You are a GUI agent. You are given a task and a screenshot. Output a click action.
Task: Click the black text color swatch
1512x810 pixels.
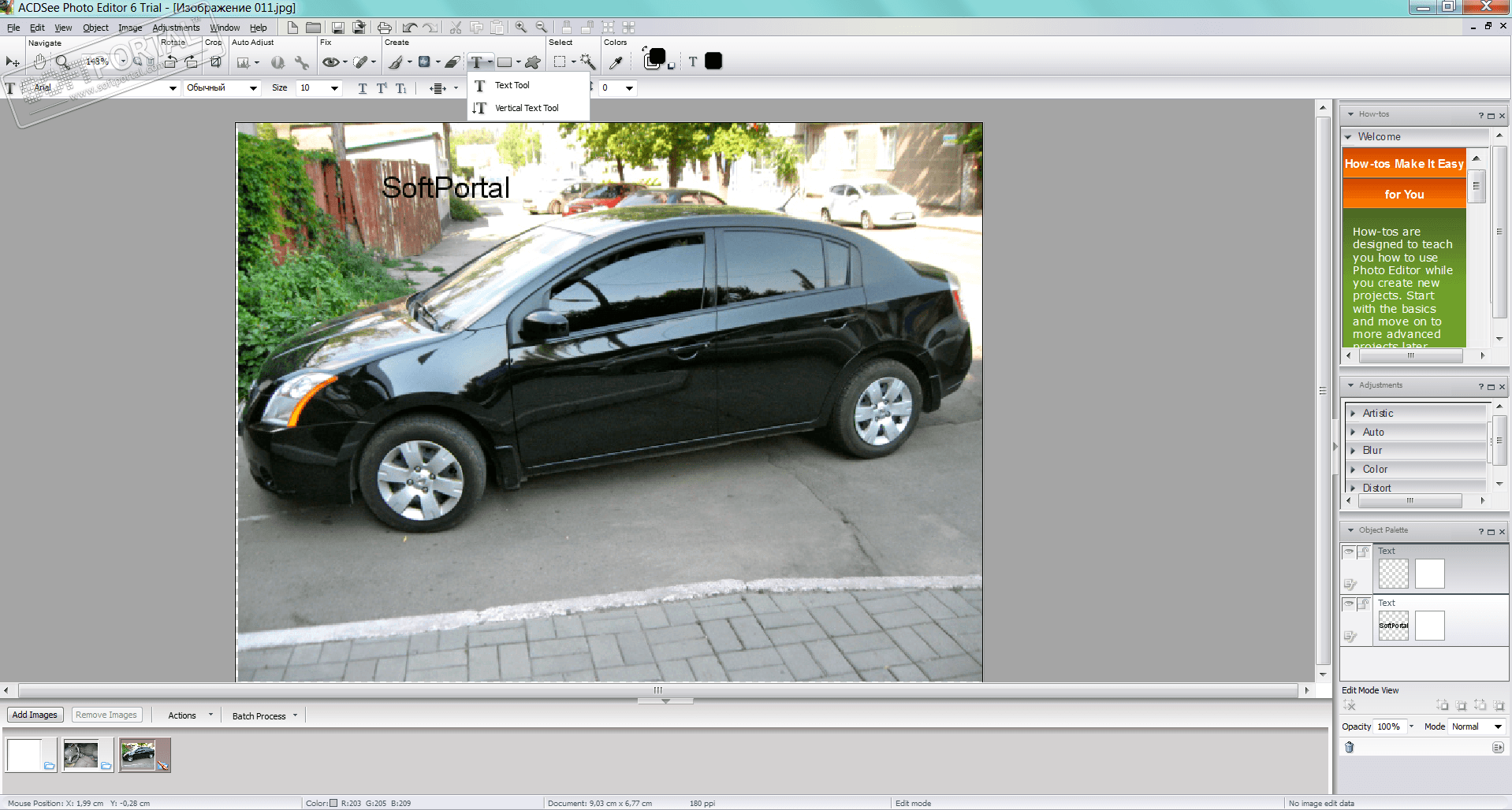(x=713, y=61)
